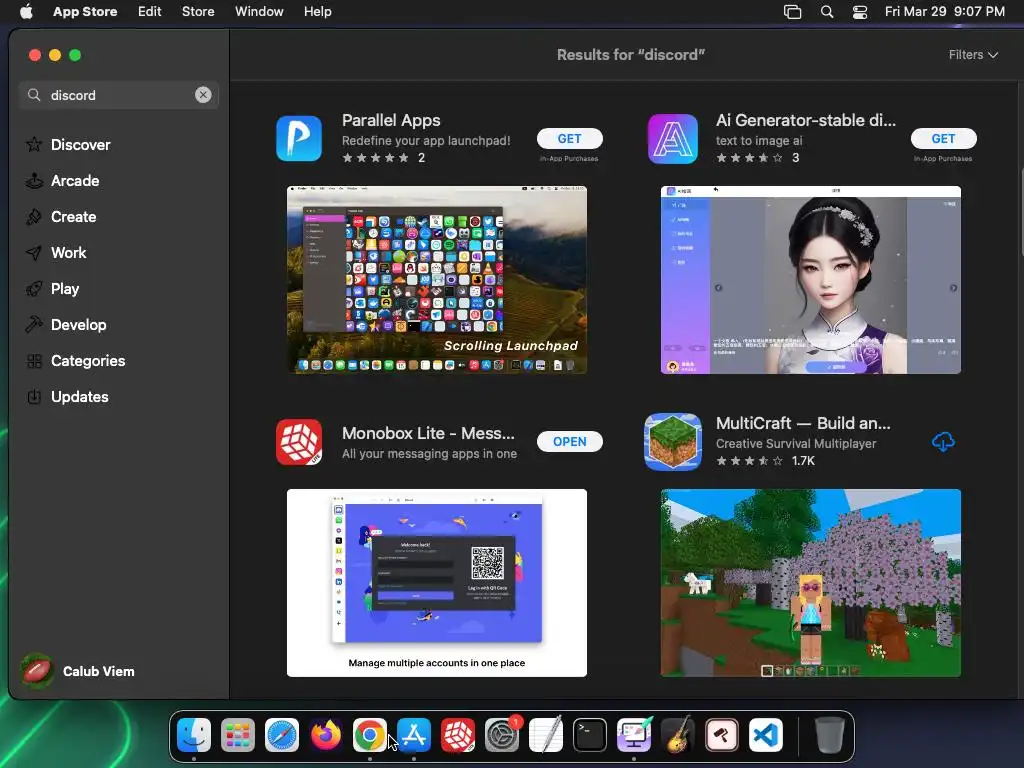Click the MultiCraft app icon

tap(673, 441)
